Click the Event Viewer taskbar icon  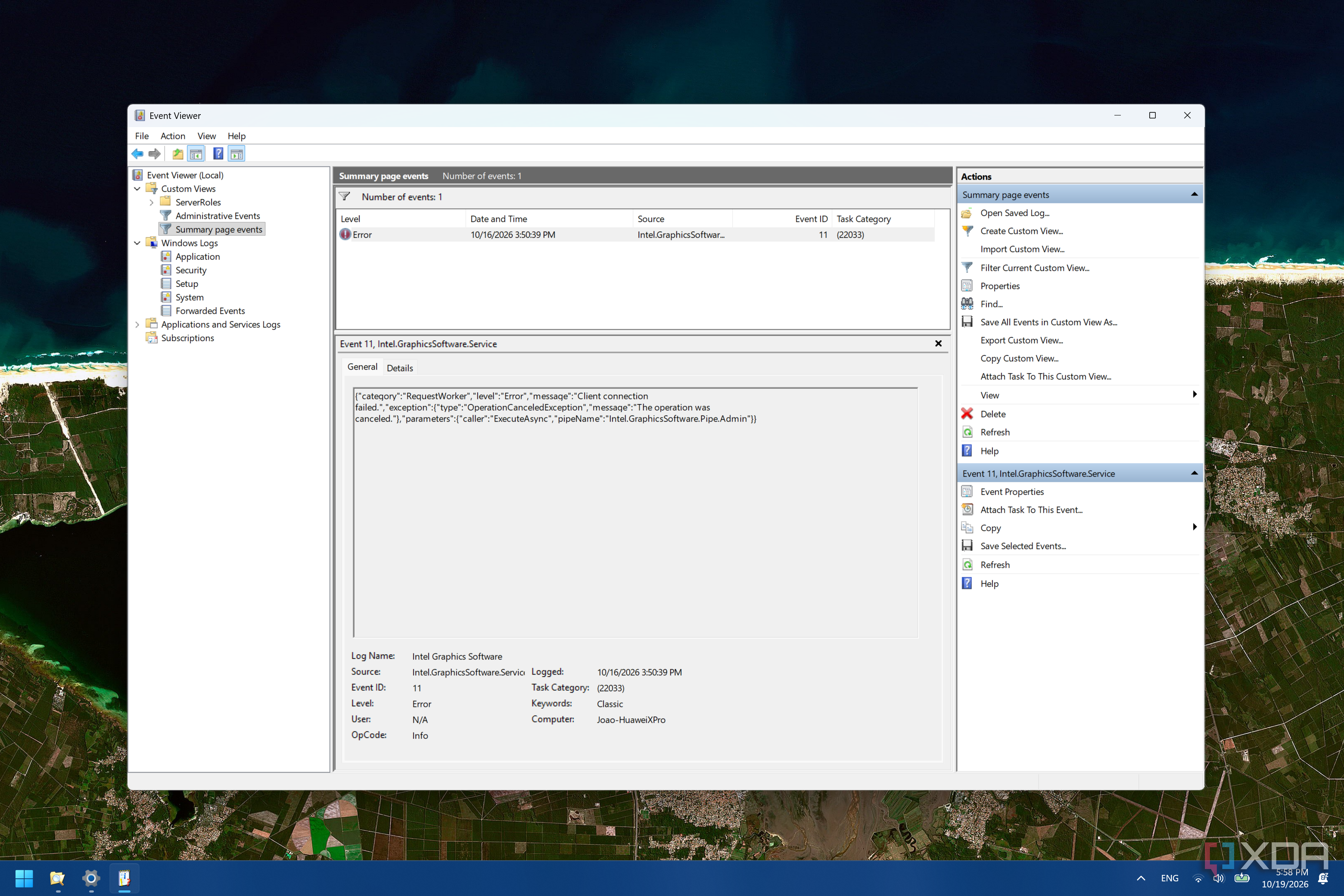[124, 878]
